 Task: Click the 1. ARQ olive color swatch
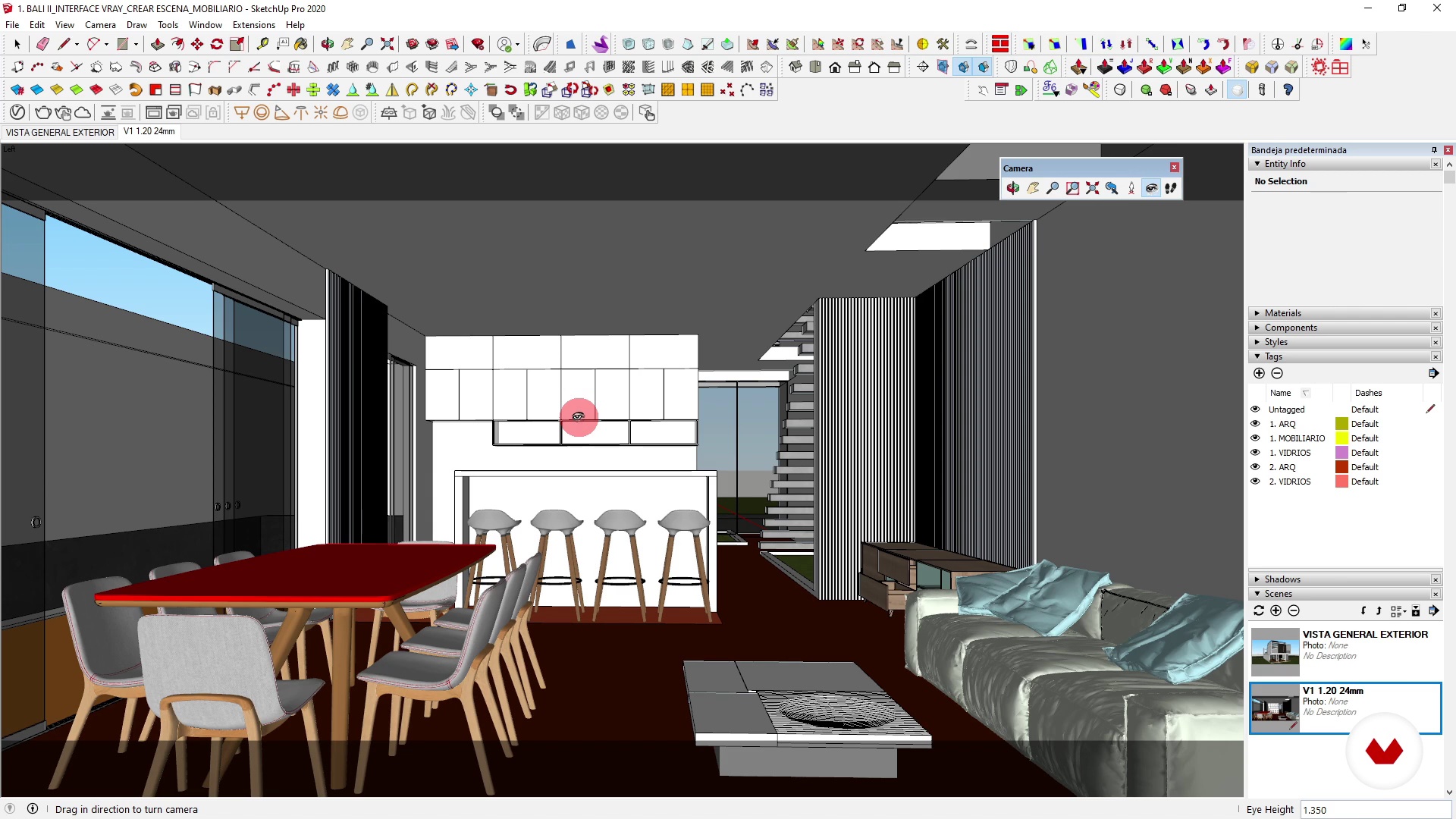click(1341, 423)
